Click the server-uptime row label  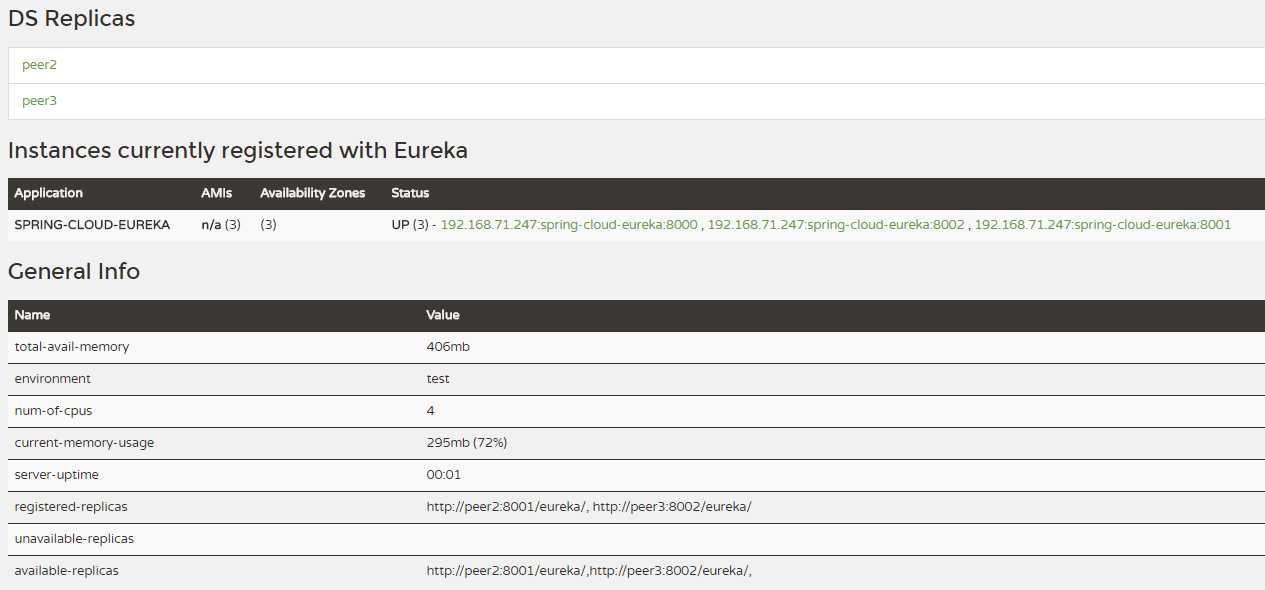[57, 475]
